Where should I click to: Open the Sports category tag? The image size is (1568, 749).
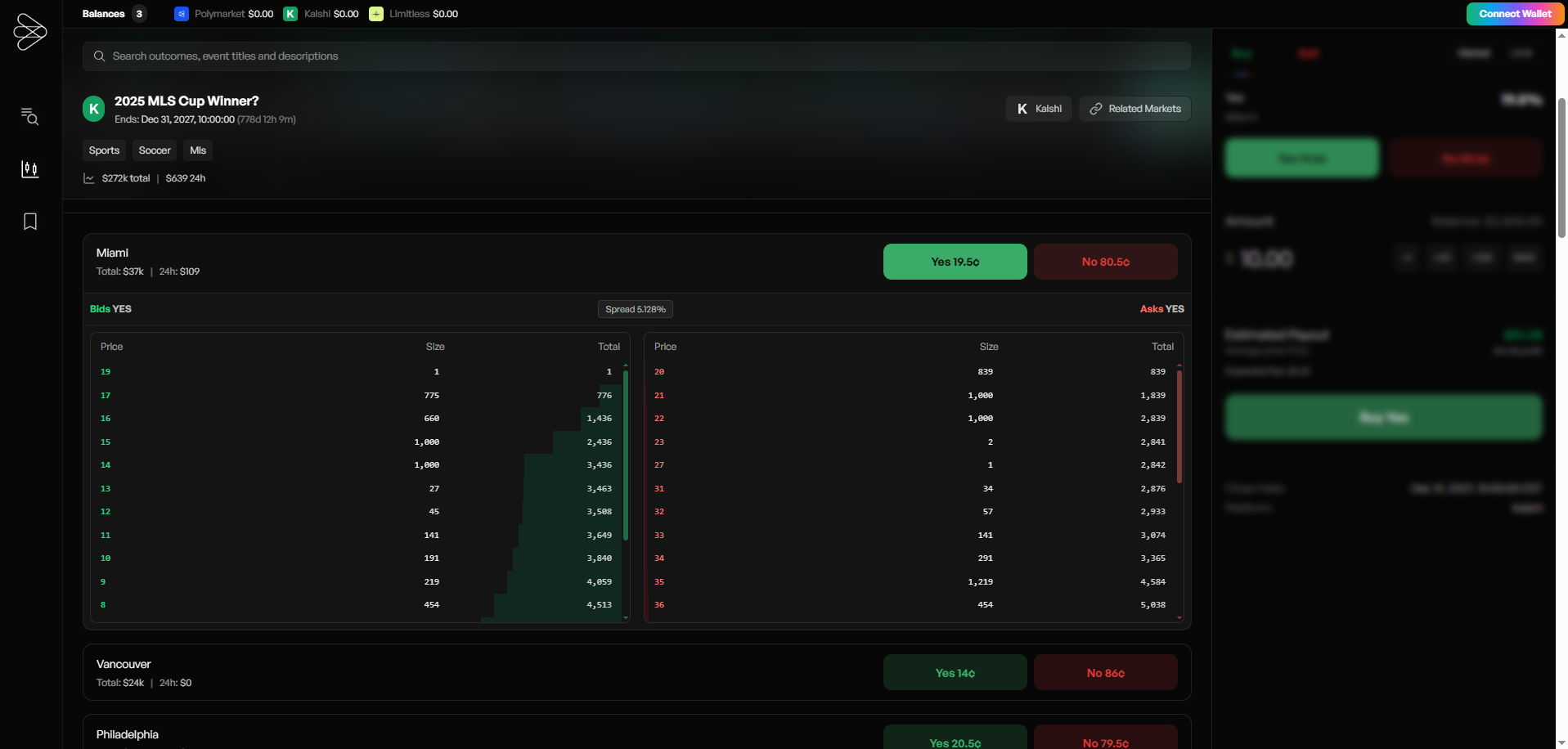pos(104,150)
